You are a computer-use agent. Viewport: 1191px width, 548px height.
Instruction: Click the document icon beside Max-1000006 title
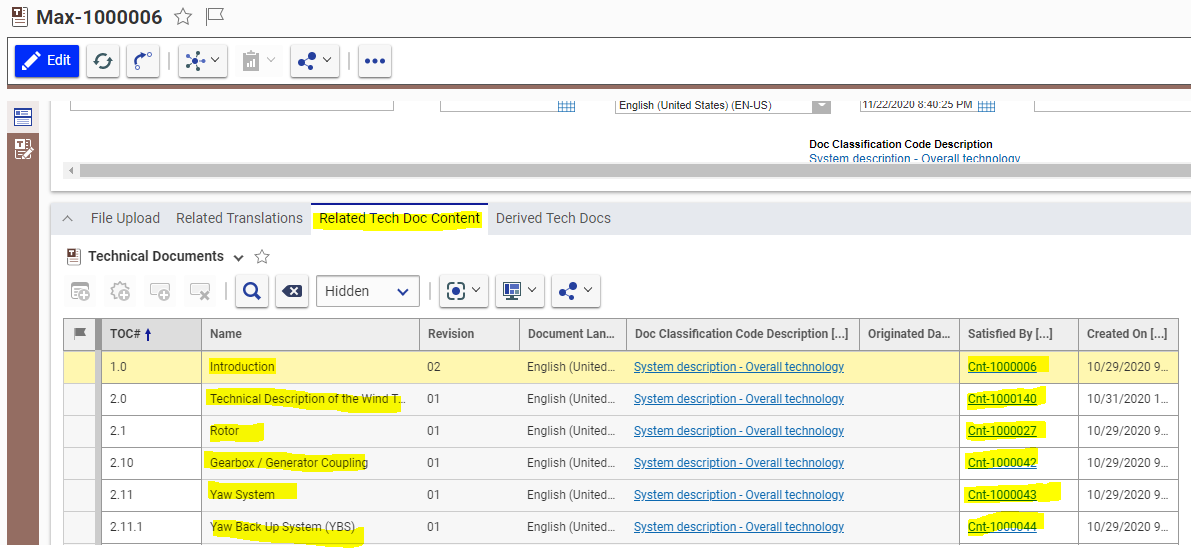(x=21, y=17)
